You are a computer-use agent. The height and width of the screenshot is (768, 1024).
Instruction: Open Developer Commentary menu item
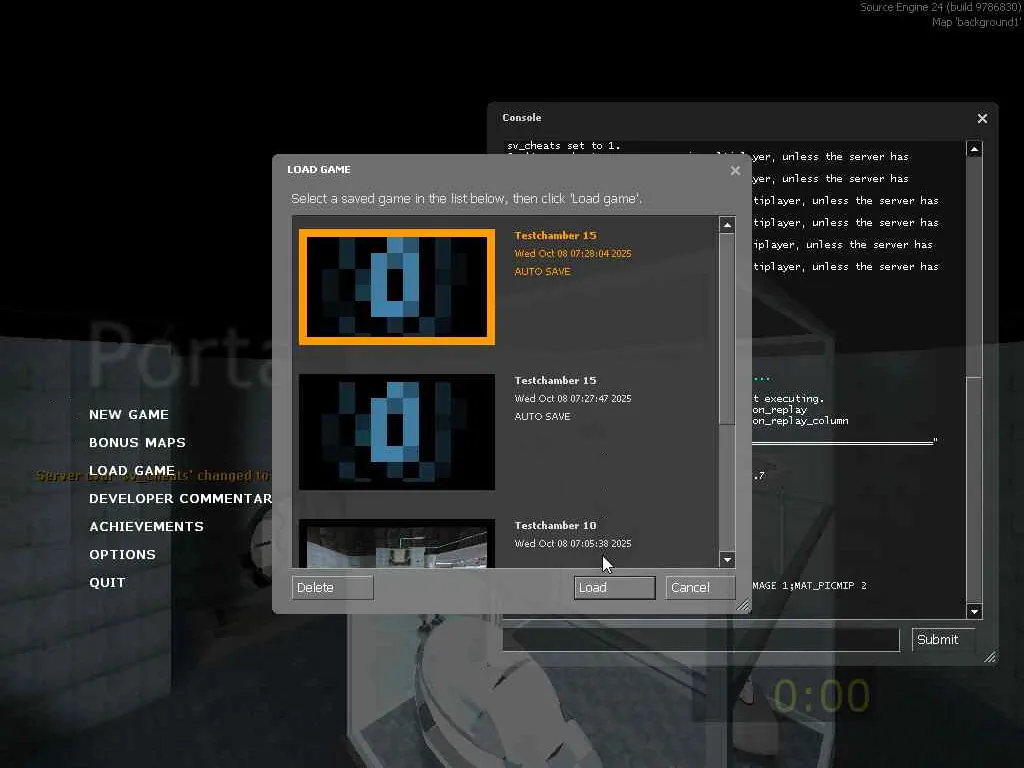(180, 499)
